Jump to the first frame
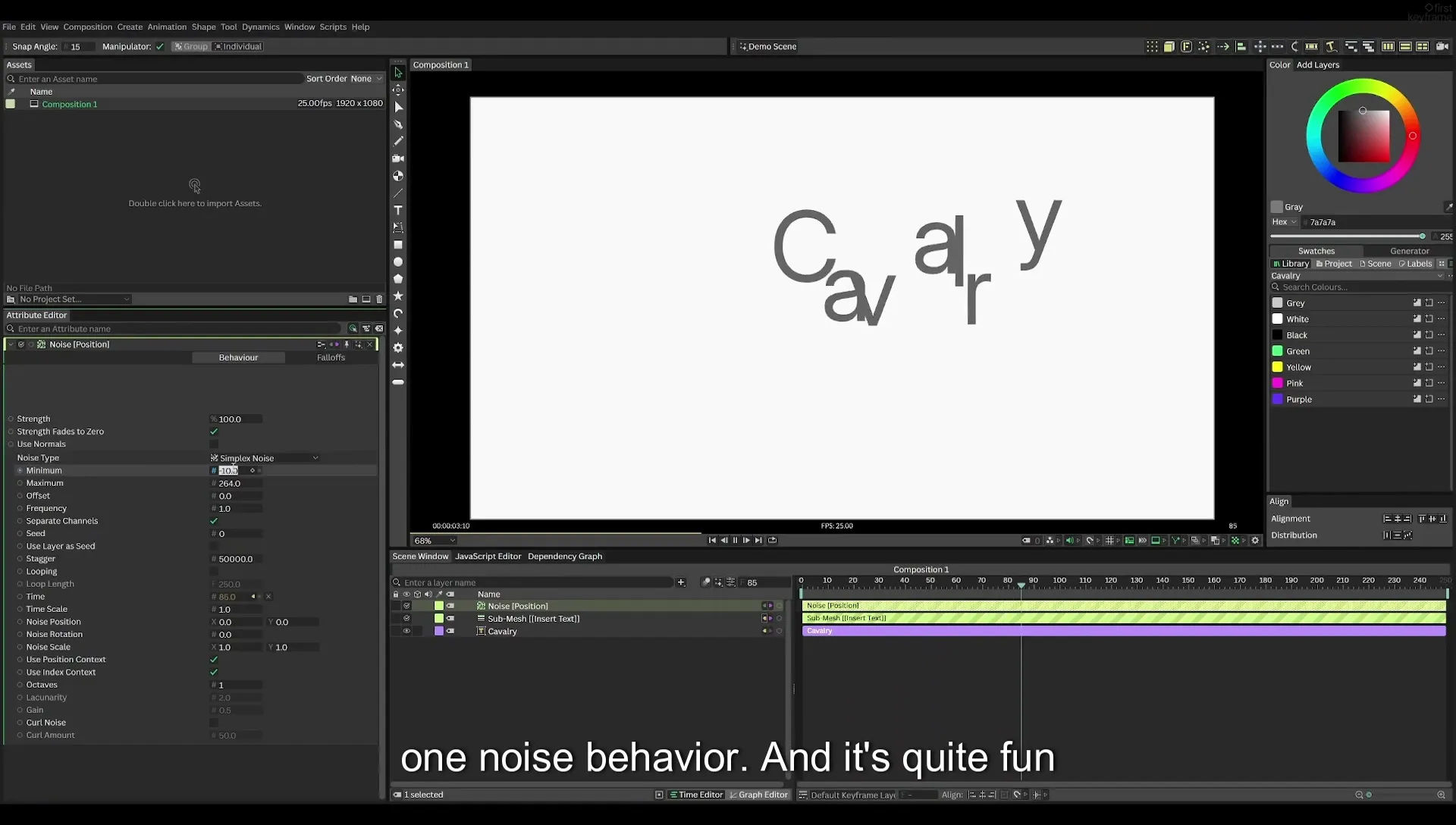 (712, 541)
